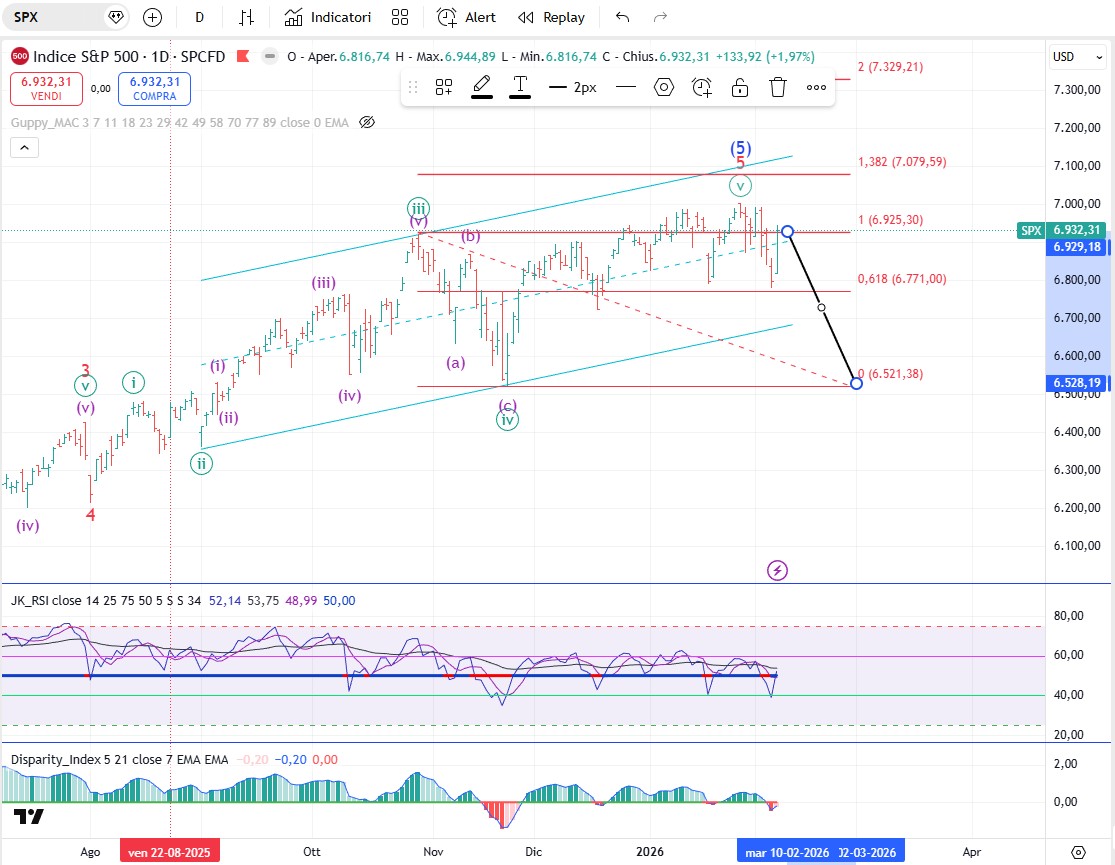The image size is (1115, 865).
Task: Change line color with the pencil icon
Action: [x=482, y=87]
